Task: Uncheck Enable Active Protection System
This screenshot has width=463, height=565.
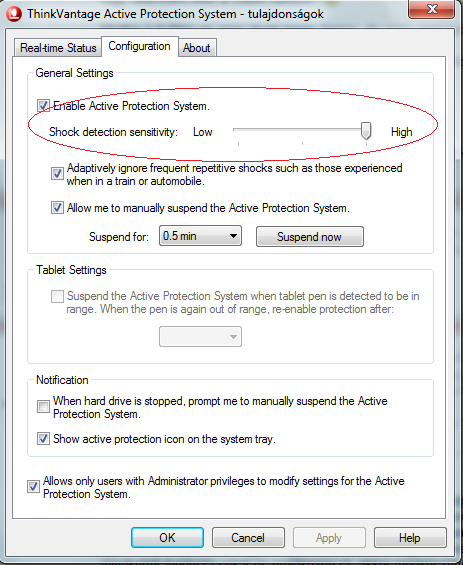Action: tap(43, 106)
